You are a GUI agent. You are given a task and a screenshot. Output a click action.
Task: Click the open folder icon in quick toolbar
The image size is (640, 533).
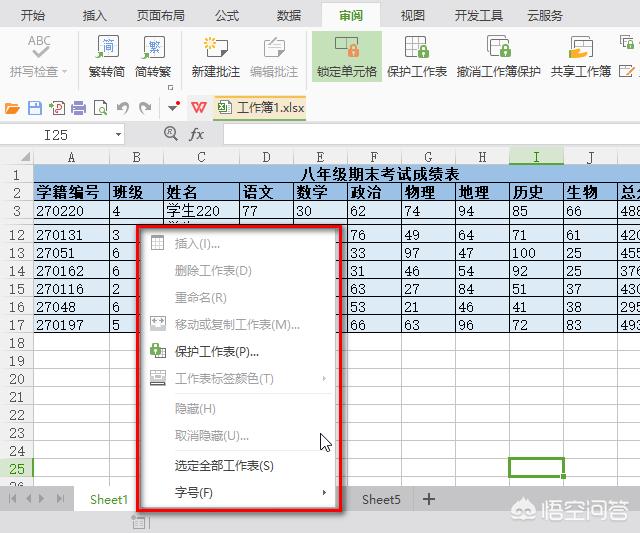tap(12, 108)
